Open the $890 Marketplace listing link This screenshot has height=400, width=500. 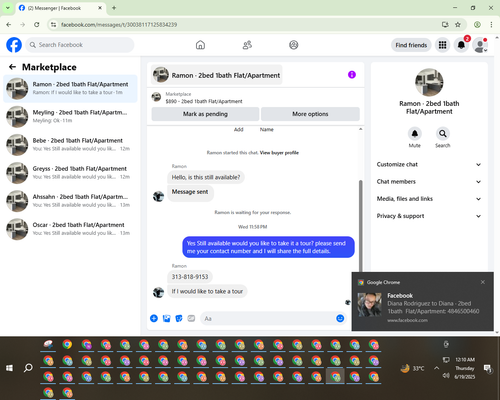204,101
